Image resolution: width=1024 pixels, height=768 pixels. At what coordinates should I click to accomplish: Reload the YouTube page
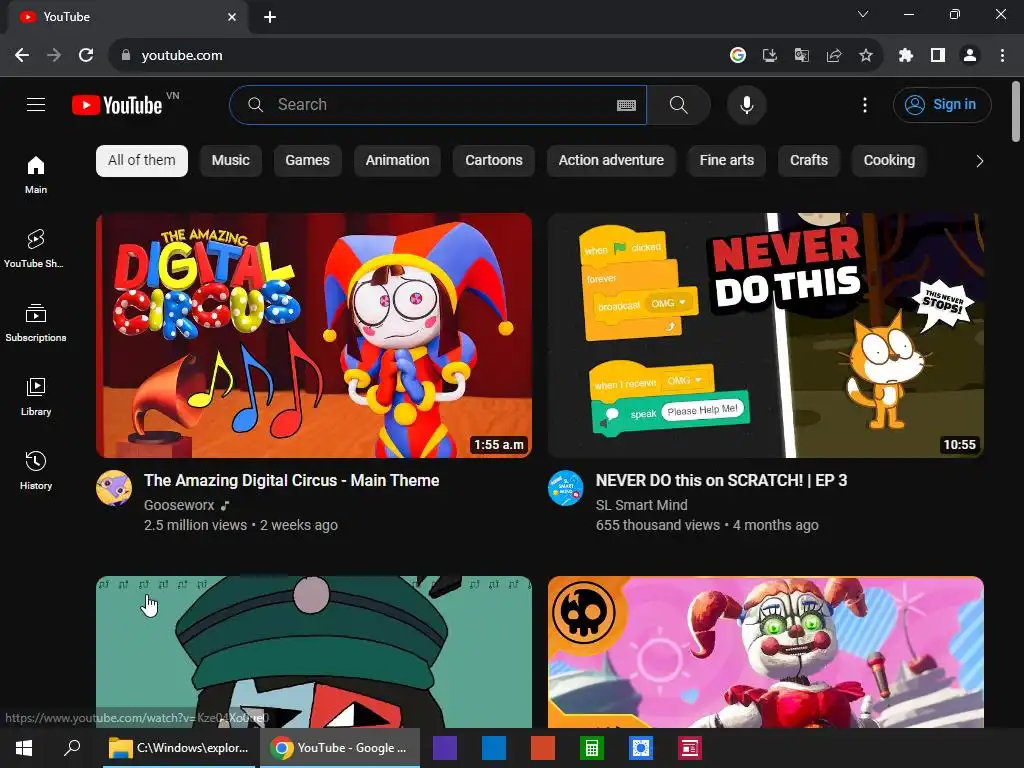[86, 56]
